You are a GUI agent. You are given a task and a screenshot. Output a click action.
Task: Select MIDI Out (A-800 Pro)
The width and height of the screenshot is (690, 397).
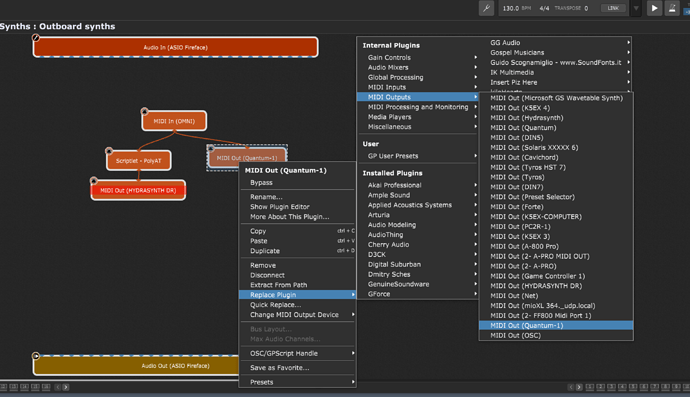coord(556,246)
